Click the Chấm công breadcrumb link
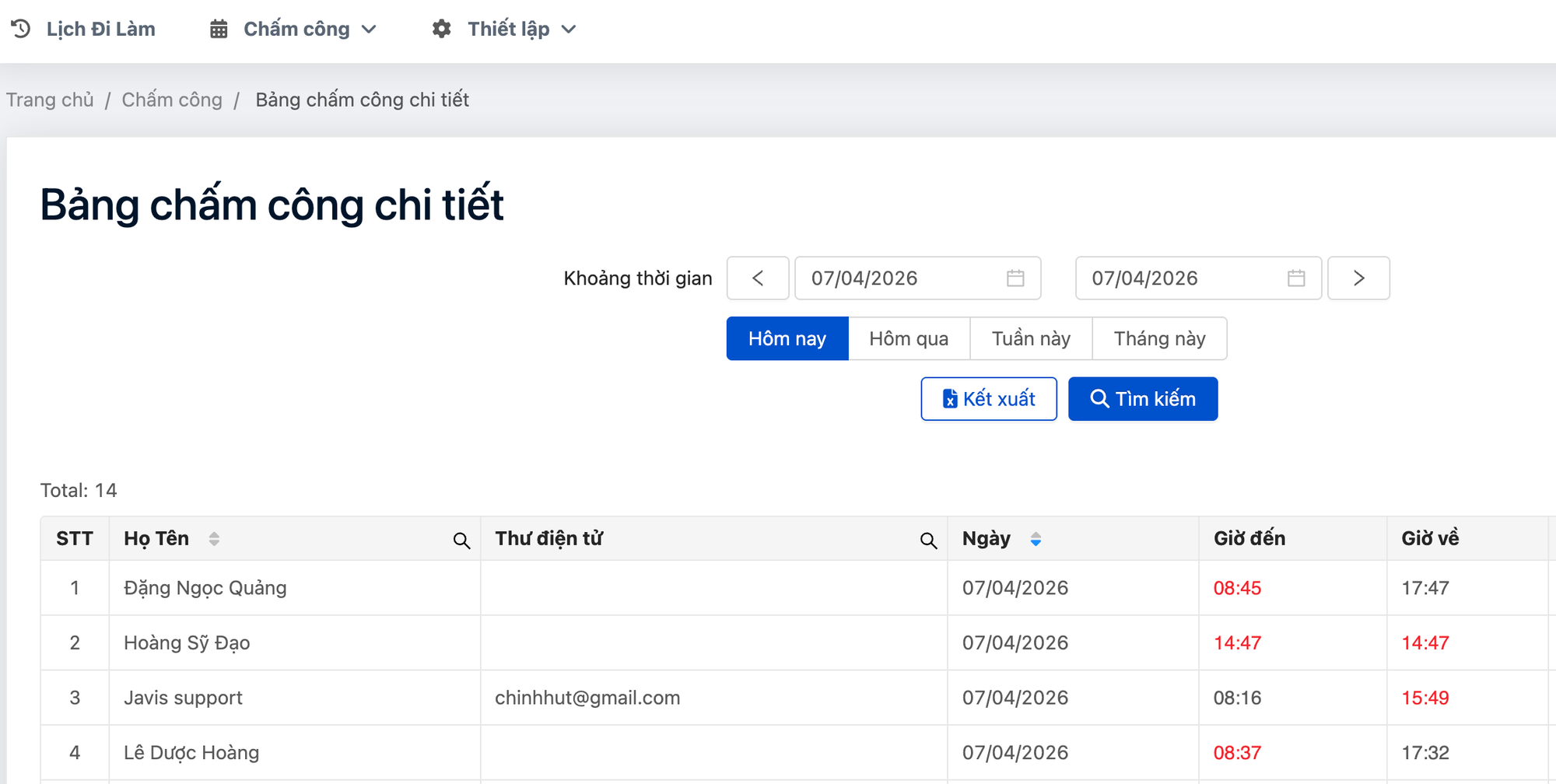The width and height of the screenshot is (1556, 784). coord(172,100)
